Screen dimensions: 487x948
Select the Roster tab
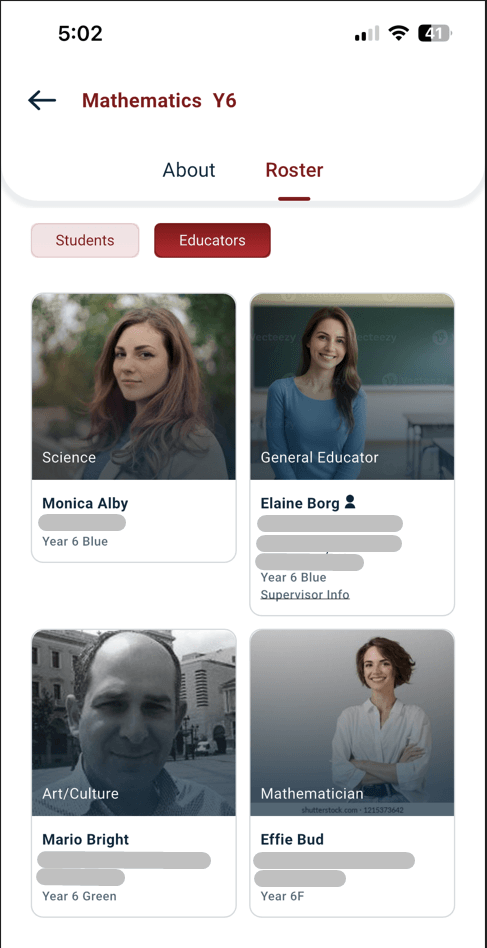coord(294,170)
